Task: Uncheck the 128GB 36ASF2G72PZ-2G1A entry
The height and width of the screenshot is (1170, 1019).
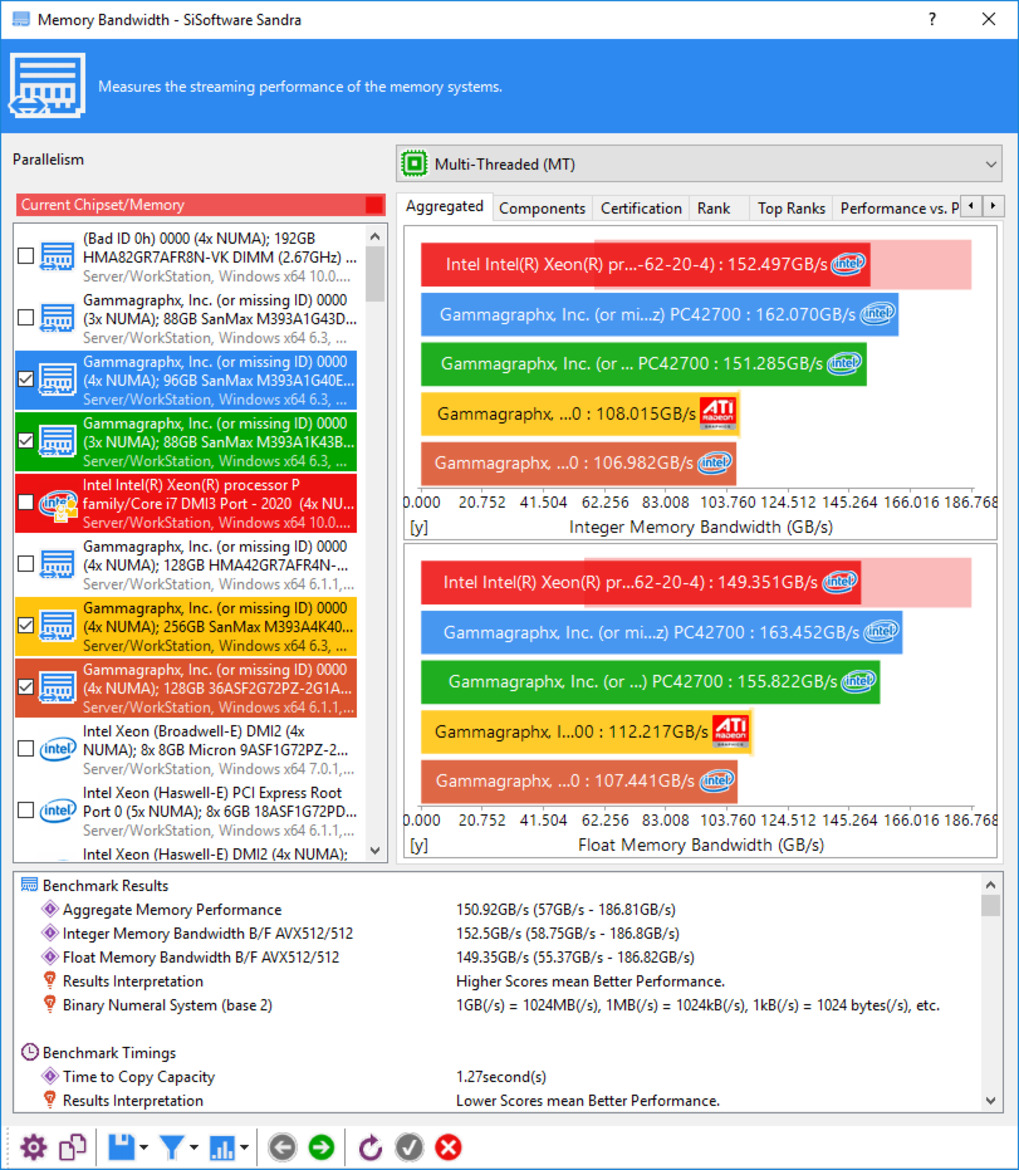Action: pos(26,687)
